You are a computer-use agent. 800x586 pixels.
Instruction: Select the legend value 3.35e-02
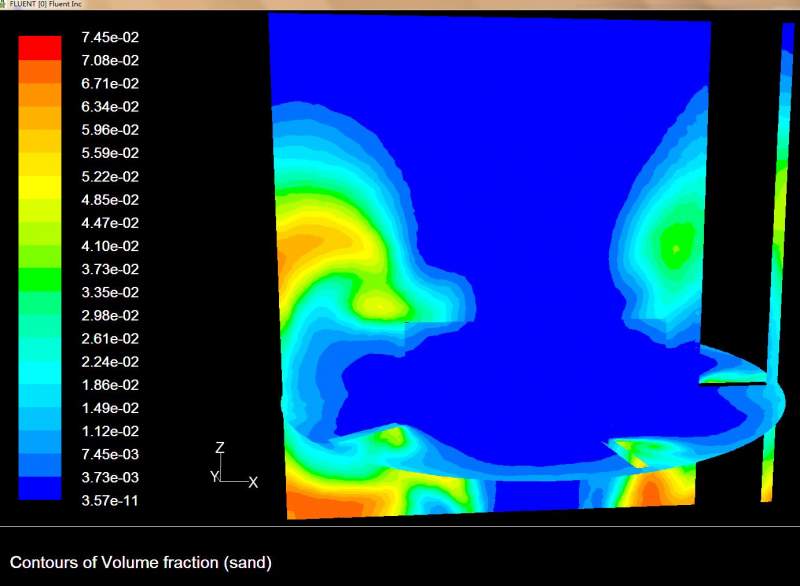coord(110,292)
